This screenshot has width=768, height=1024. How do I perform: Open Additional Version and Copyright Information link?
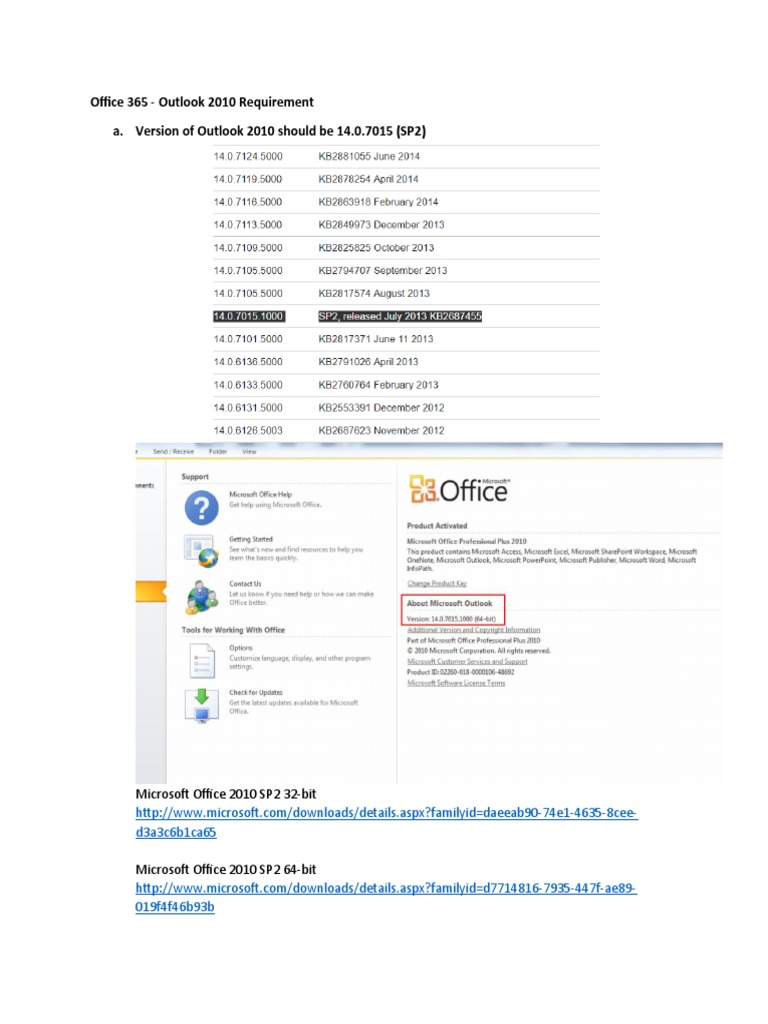point(473,630)
